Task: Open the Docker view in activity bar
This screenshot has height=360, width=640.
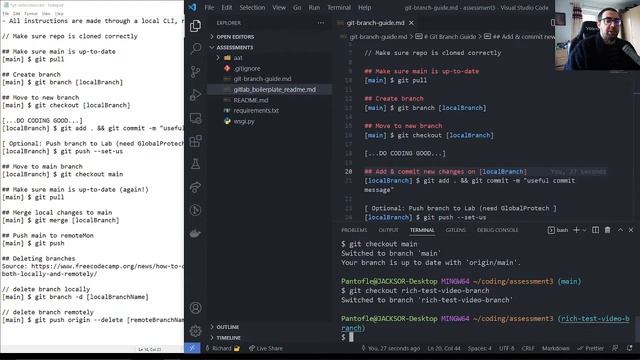Action: point(196,233)
